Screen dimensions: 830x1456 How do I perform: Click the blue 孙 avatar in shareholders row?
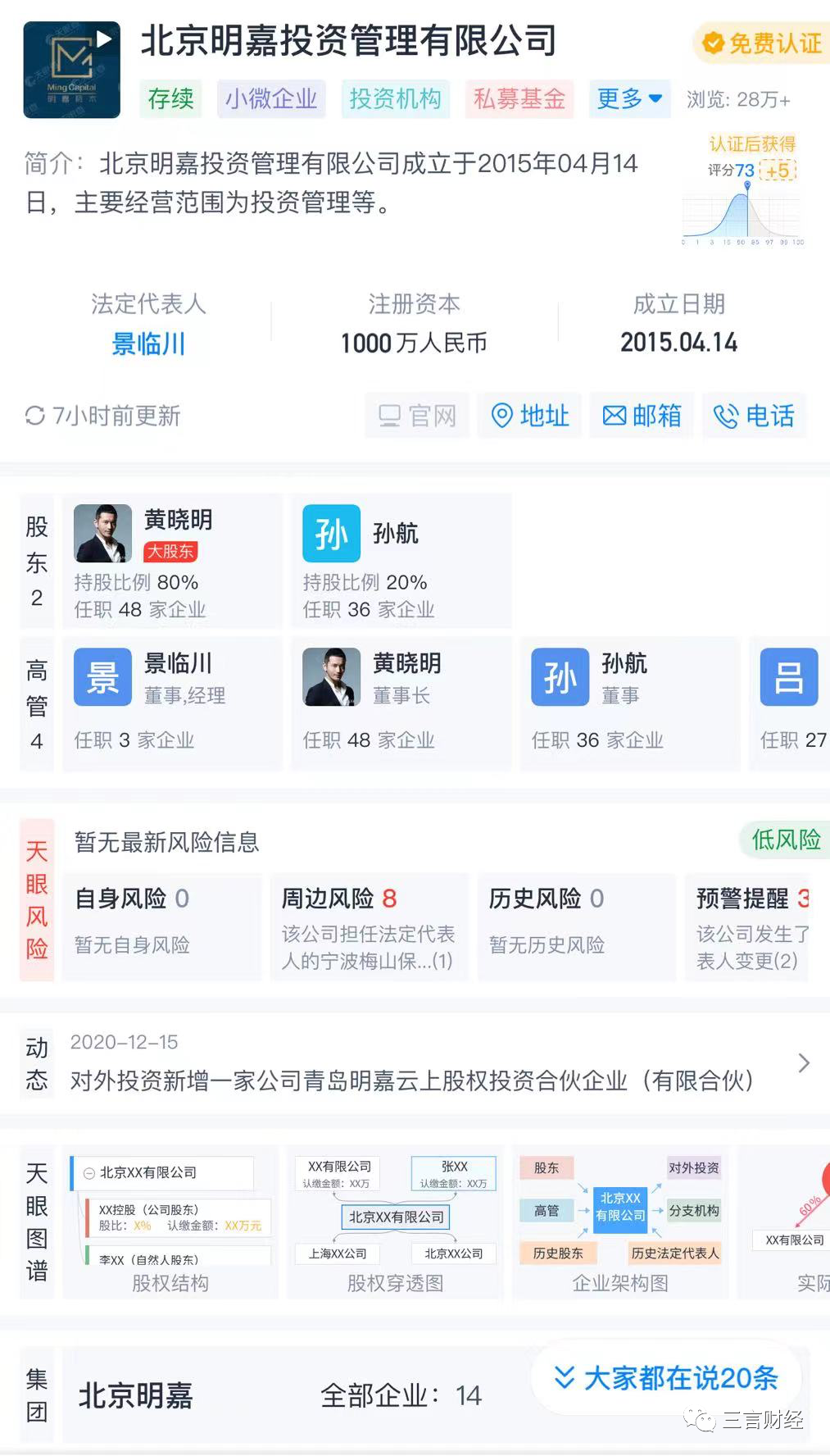[331, 533]
